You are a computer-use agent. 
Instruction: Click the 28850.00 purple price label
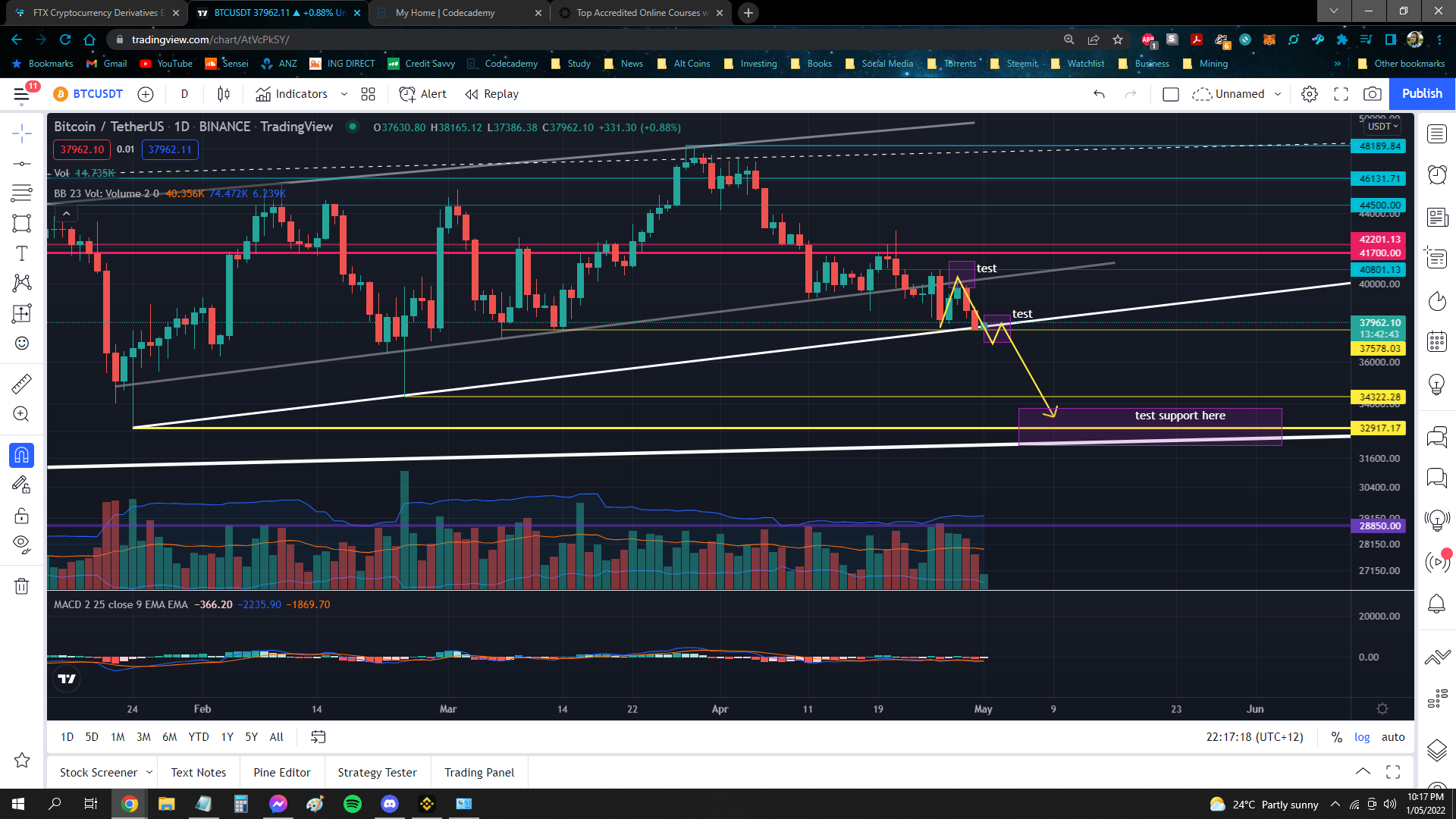coord(1379,526)
